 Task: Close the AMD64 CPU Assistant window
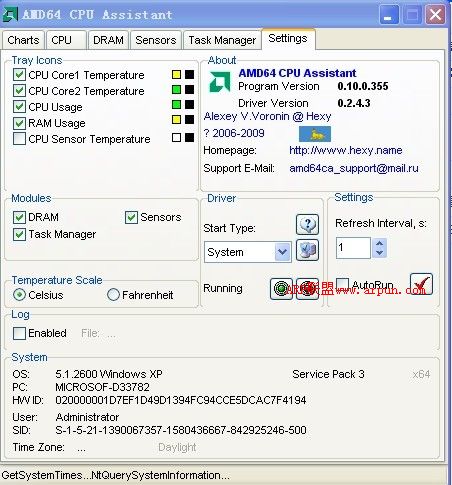pos(435,15)
